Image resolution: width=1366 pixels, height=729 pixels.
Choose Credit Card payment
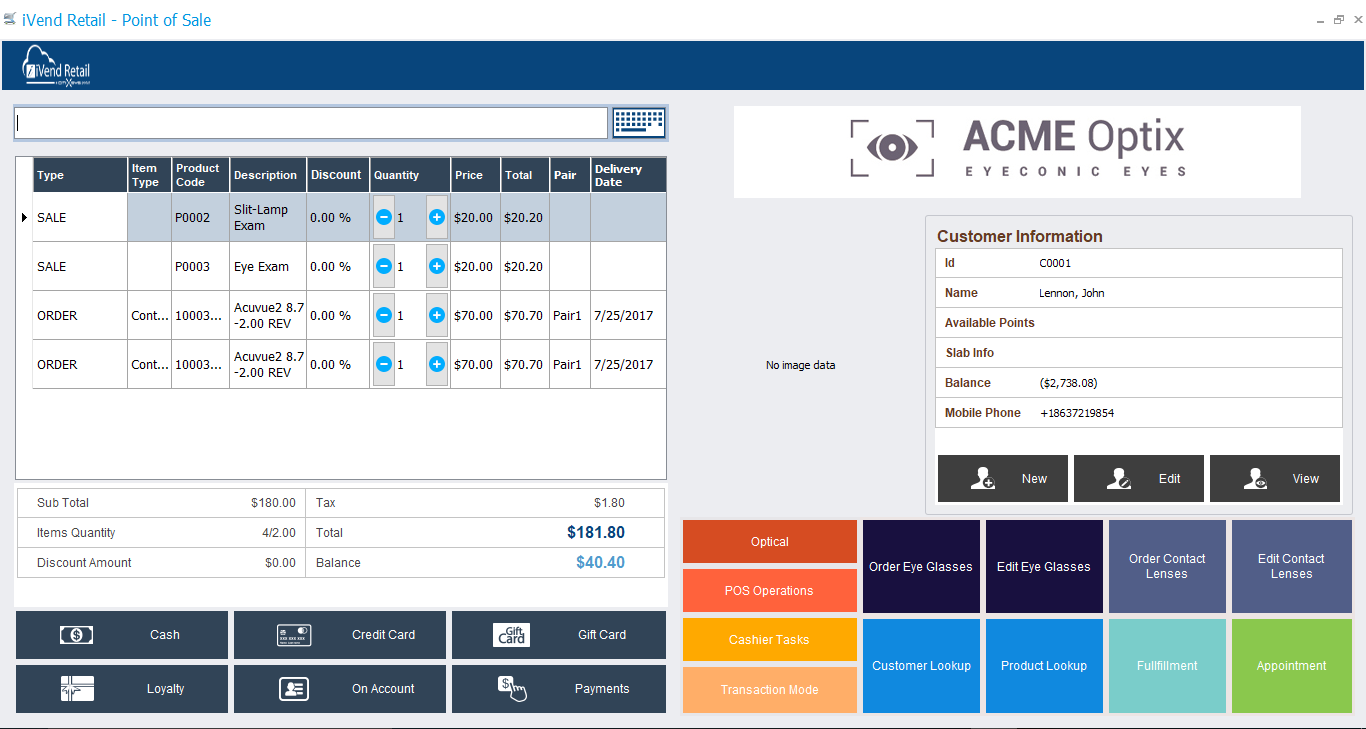340,635
